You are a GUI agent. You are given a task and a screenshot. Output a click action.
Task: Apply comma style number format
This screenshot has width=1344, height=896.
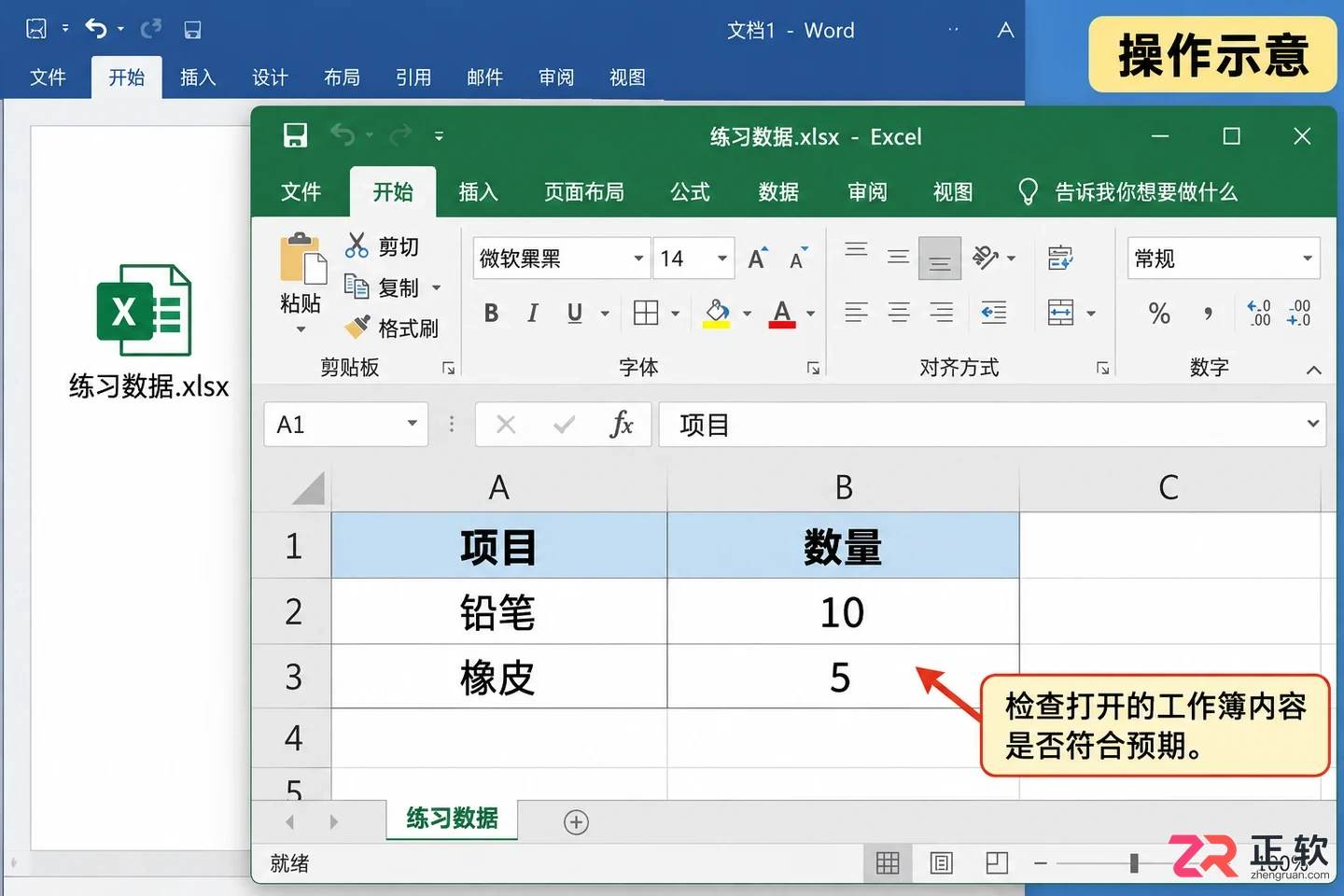(1208, 314)
